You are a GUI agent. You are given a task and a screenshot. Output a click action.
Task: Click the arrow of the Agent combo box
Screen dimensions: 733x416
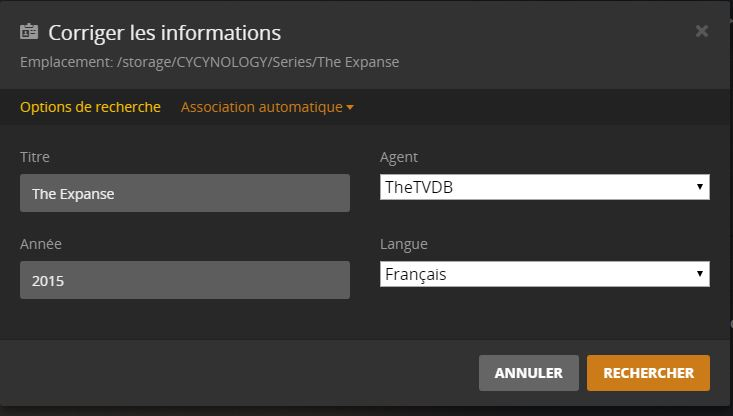click(x=700, y=187)
